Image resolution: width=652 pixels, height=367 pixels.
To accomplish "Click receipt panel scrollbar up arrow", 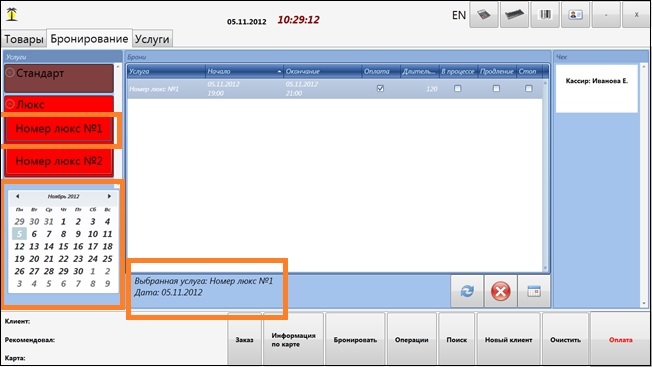I will pos(644,66).
